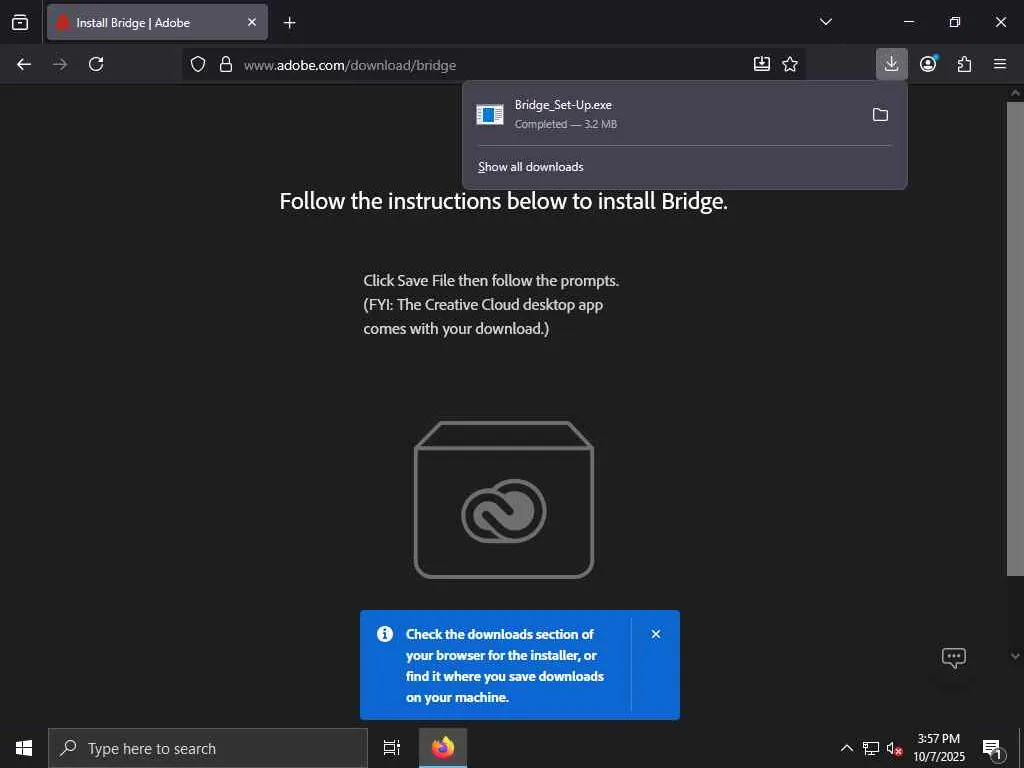Click the Completed — 3.2 MB status text
The image size is (1024, 768).
[566, 124]
